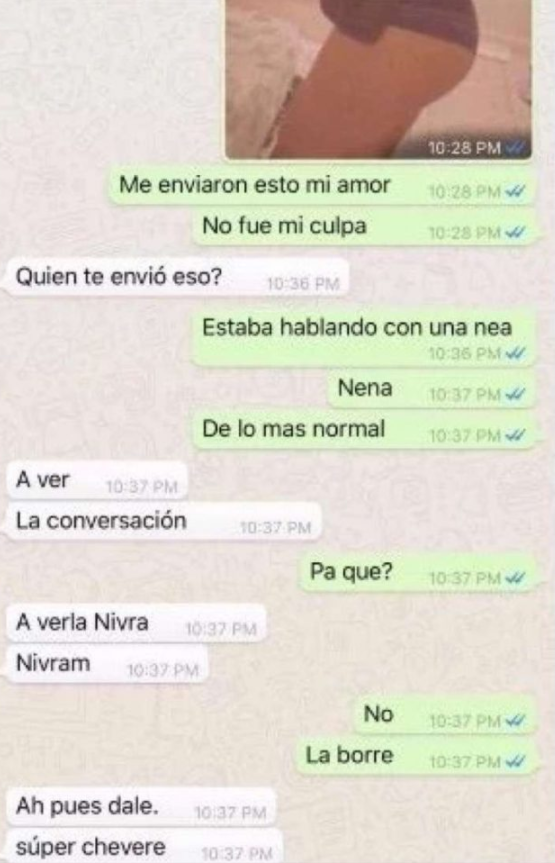Tap the "Quien te envió eso?" message
The image size is (555, 863).
(177, 278)
